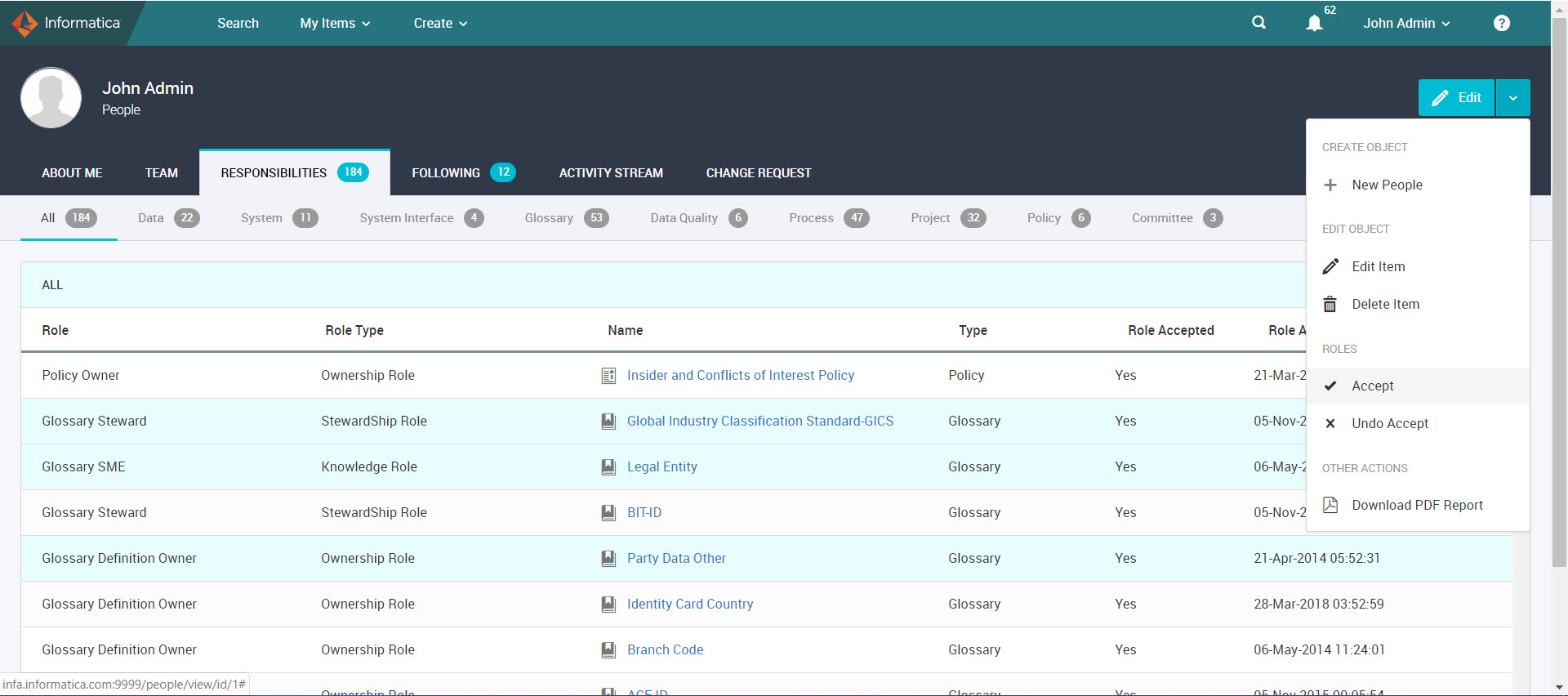
Task: Open the Create dropdown menu
Action: click(440, 23)
